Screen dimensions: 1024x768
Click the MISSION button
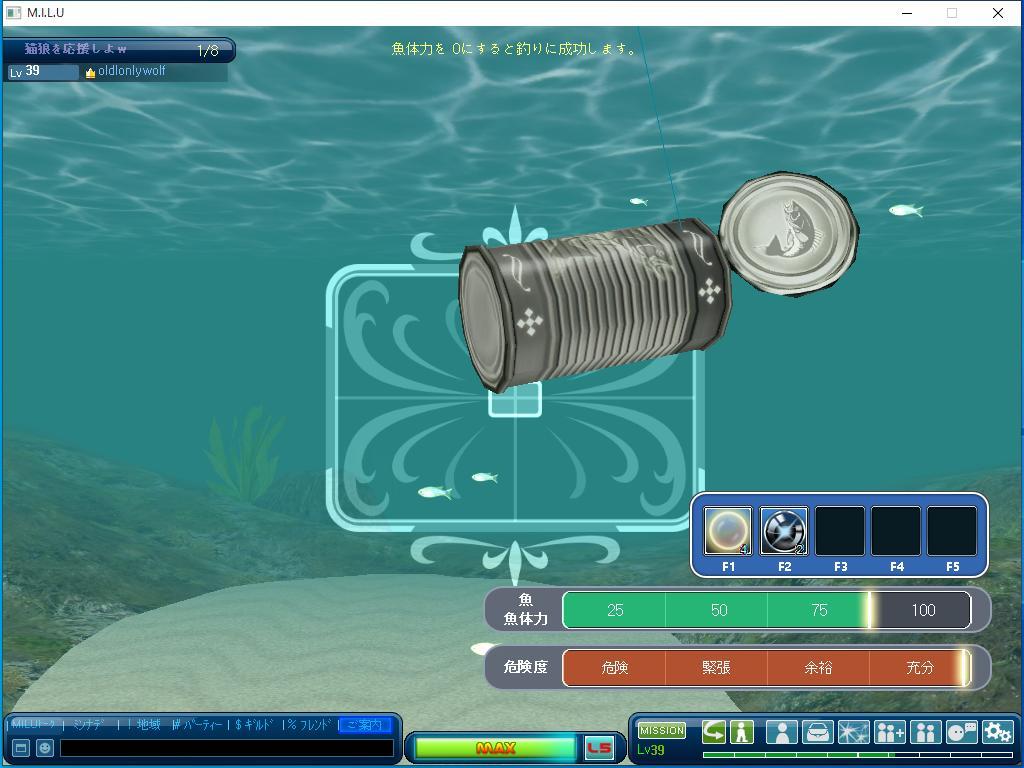pyautogui.click(x=662, y=730)
